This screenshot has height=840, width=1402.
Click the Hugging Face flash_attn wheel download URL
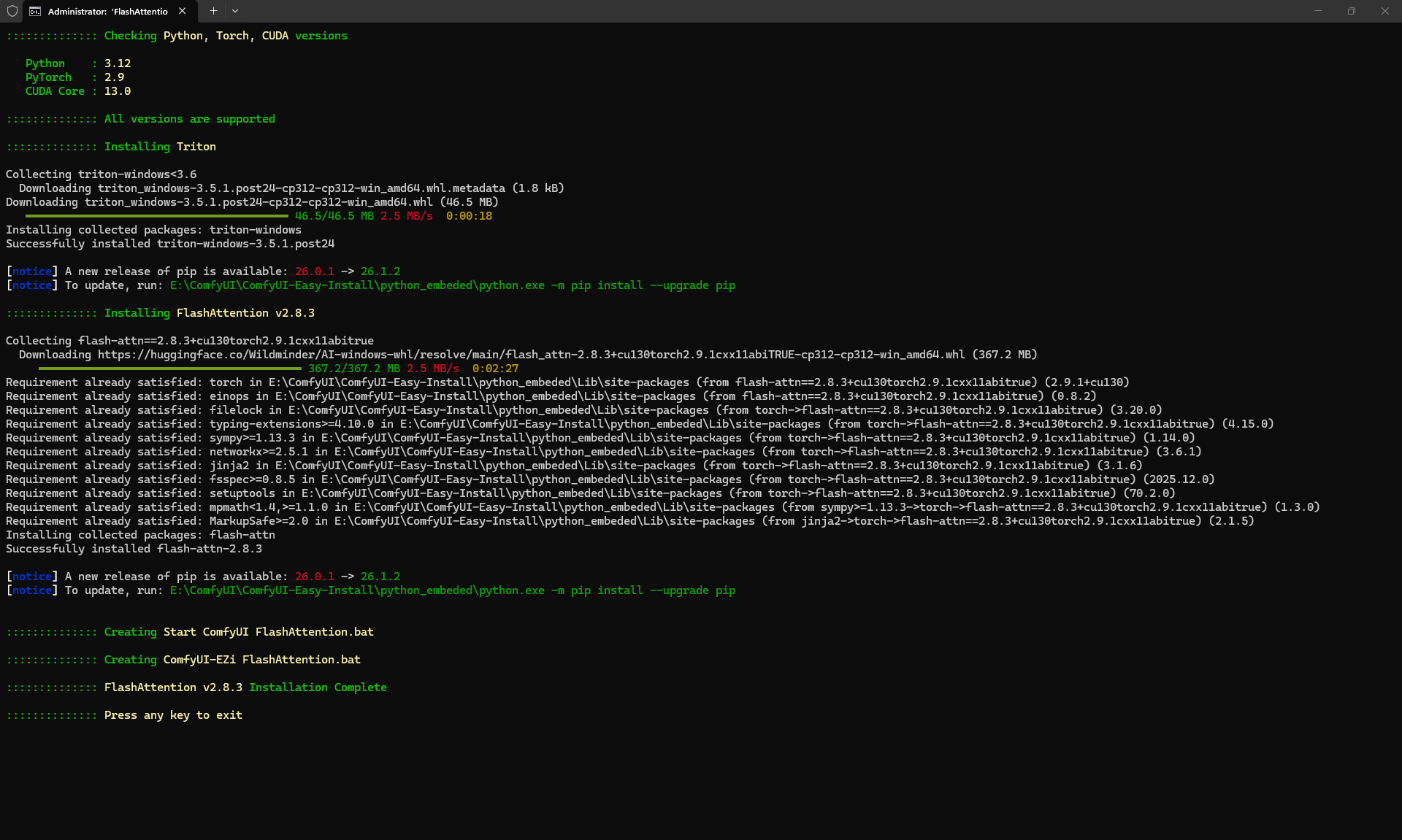coord(531,355)
